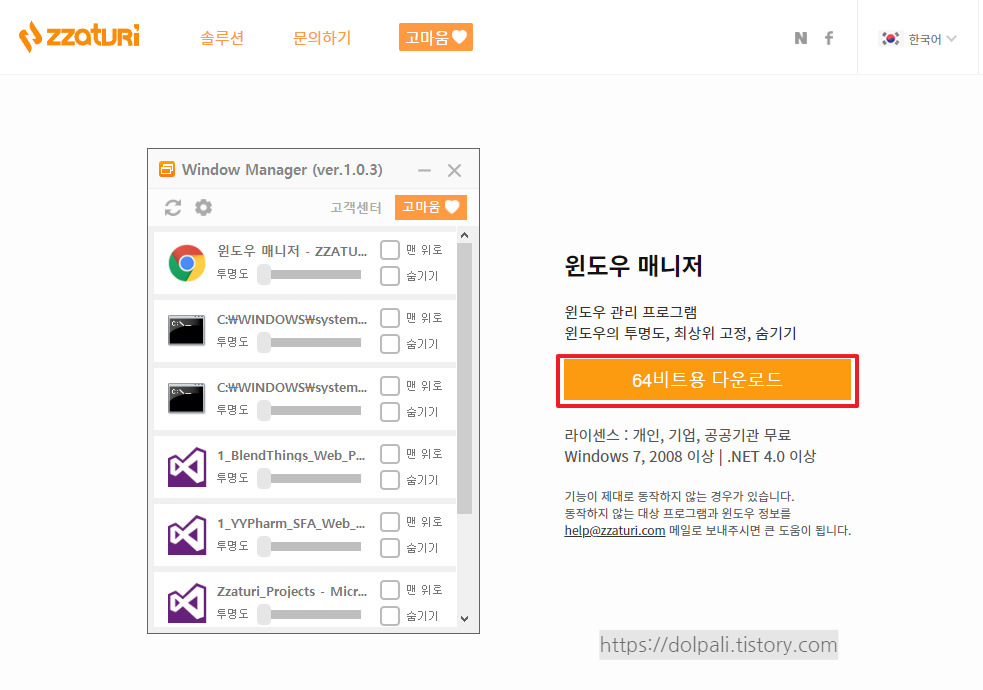Select the Zzaturi_Projects - Micr... row title

[292, 591]
